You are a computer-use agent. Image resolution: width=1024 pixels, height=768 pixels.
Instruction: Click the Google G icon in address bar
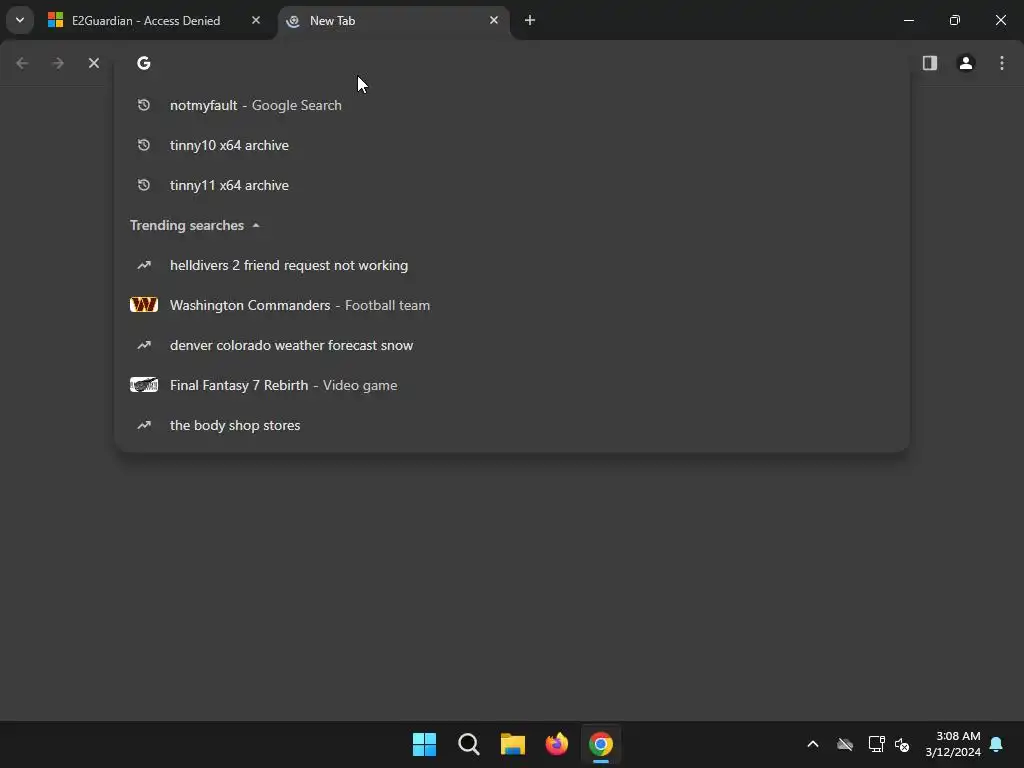(144, 63)
